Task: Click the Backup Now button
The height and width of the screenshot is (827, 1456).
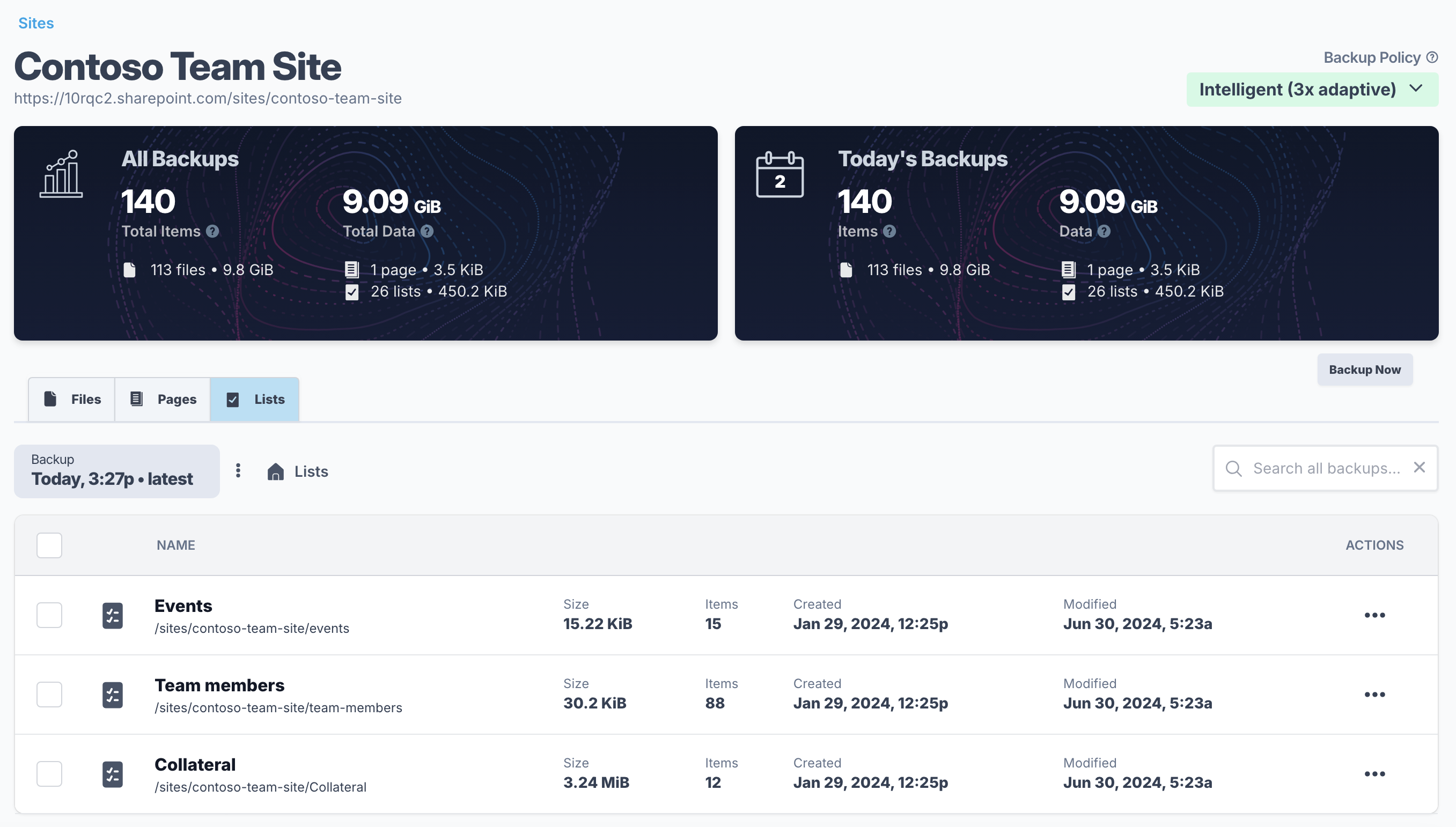Action: pos(1365,370)
